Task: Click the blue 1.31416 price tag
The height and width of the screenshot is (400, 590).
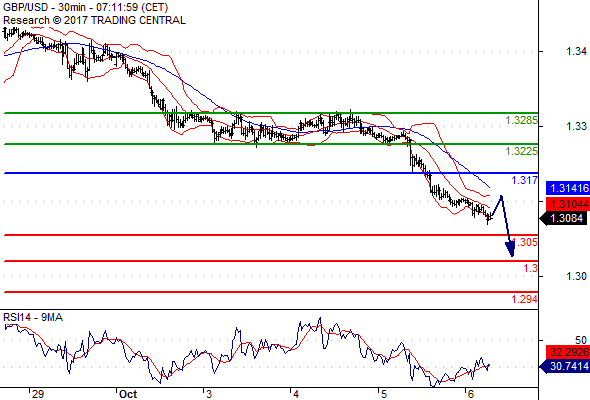Action: coord(568,188)
